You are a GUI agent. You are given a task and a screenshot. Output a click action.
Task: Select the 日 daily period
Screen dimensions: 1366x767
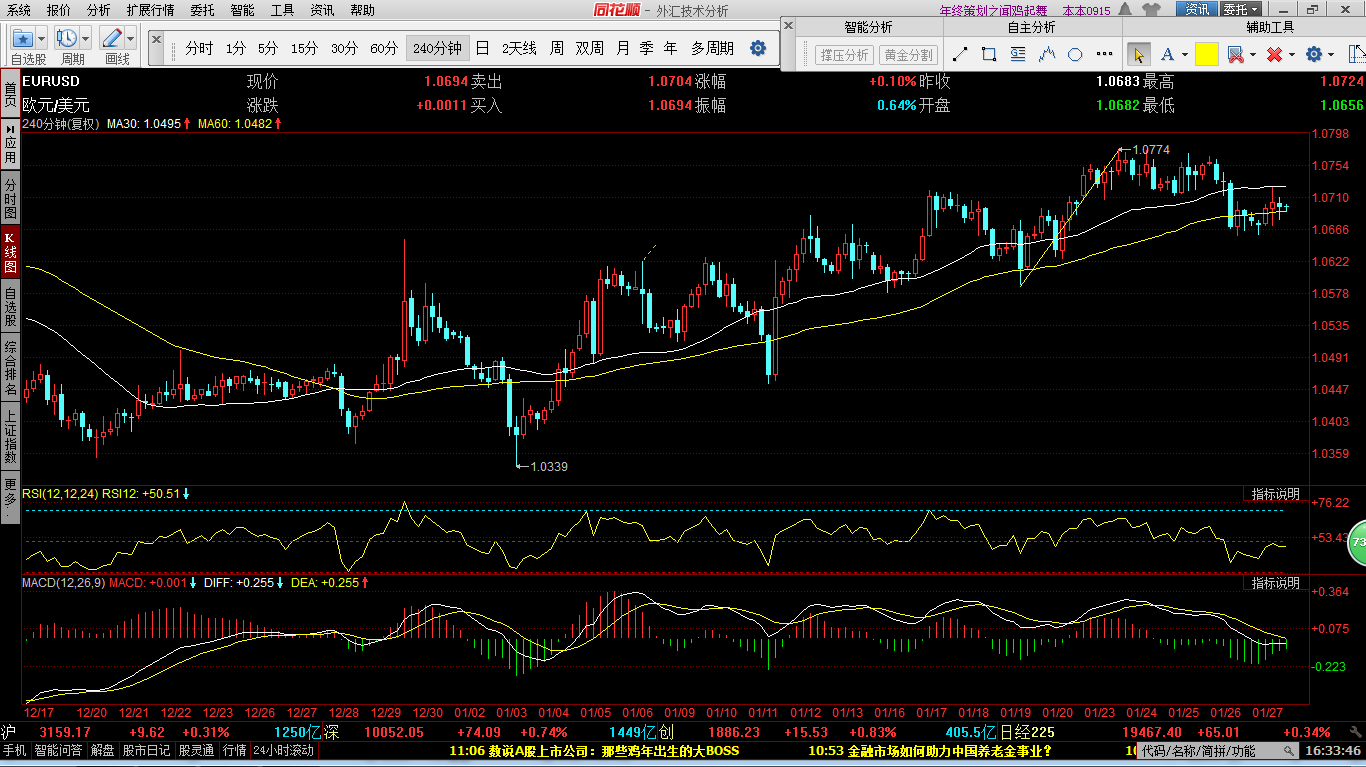(482, 48)
